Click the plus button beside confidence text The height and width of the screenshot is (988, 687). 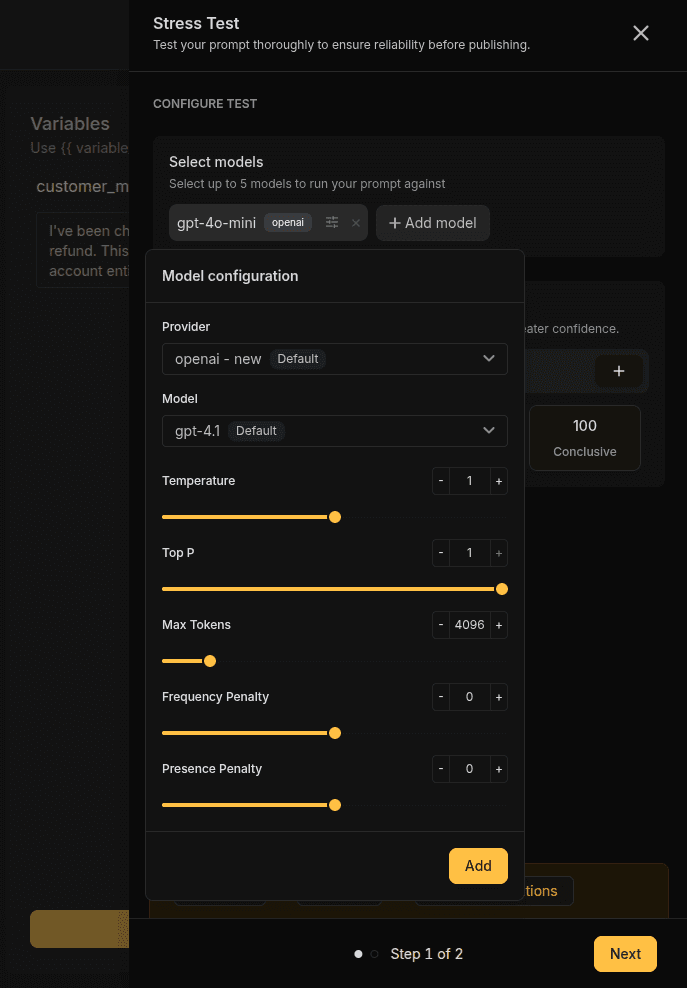[x=619, y=371]
